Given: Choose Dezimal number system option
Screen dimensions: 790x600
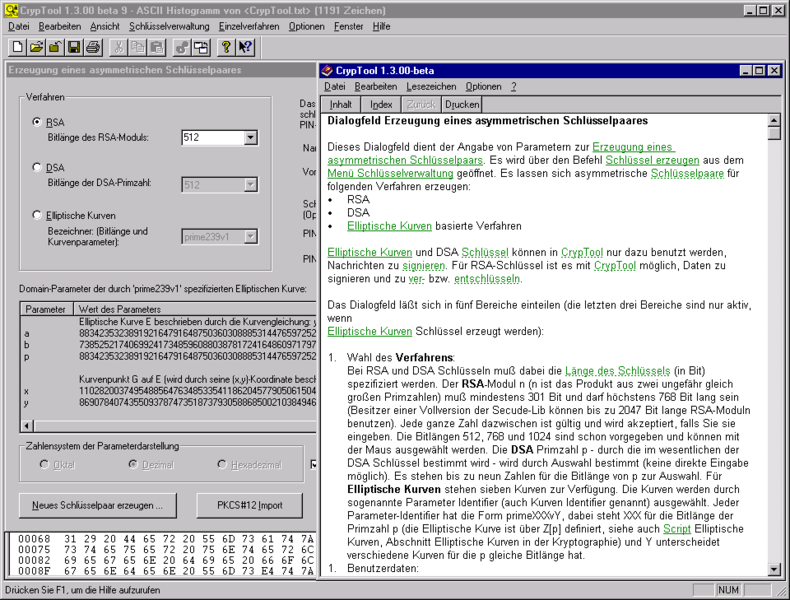Looking at the screenshot, I should (x=133, y=464).
